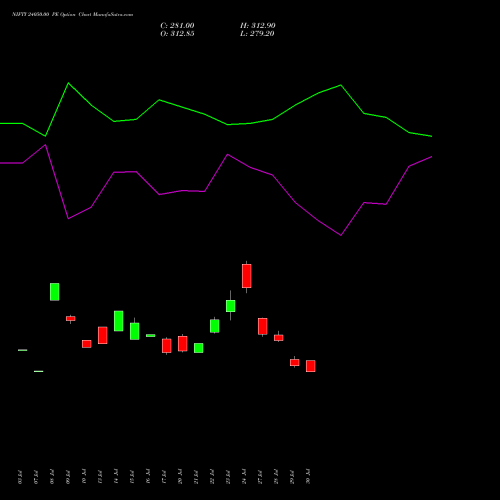Select the high value H: 312.90
Image resolution: width=500 pixels, height=500 pixels.
point(258,26)
